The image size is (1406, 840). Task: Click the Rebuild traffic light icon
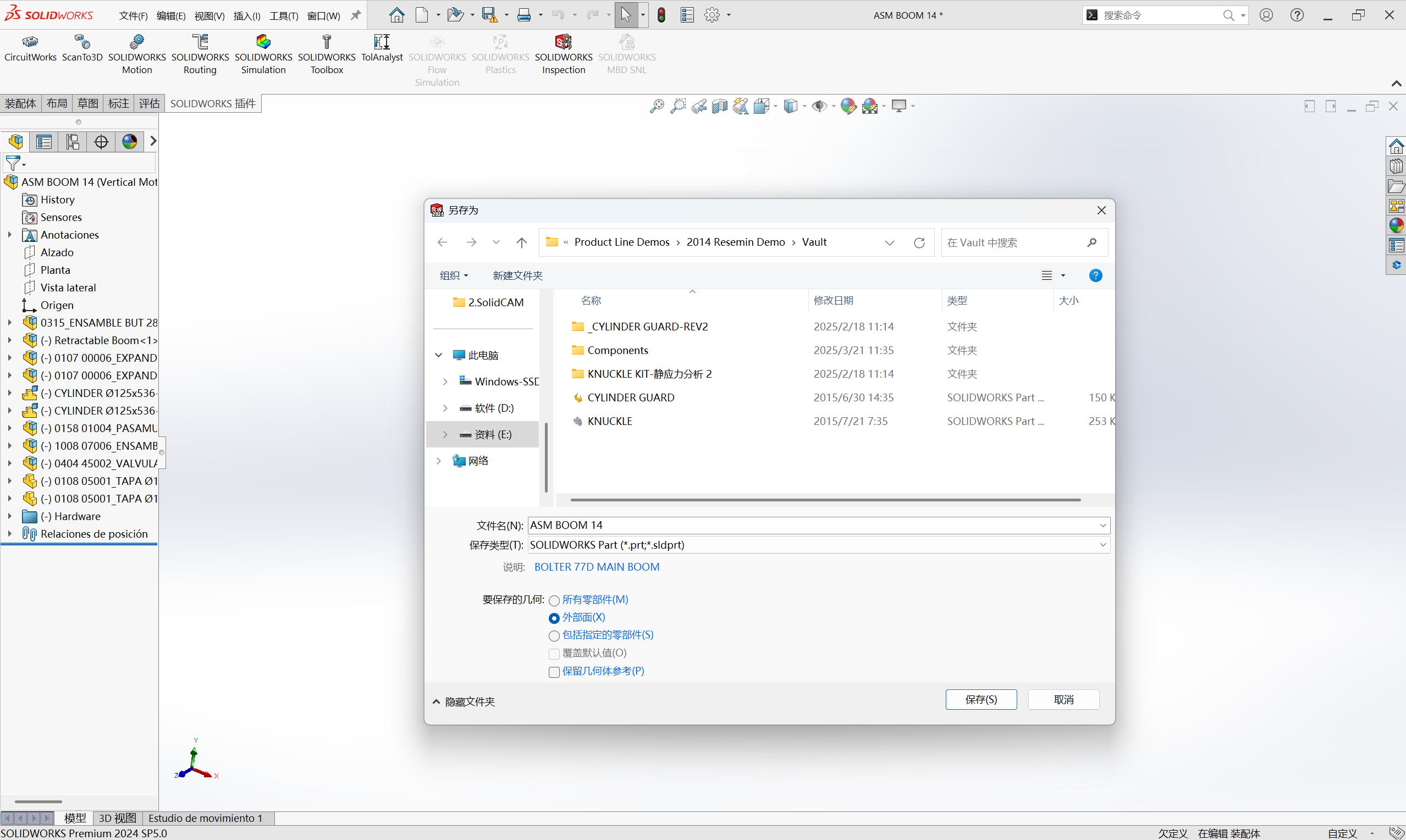pyautogui.click(x=661, y=15)
